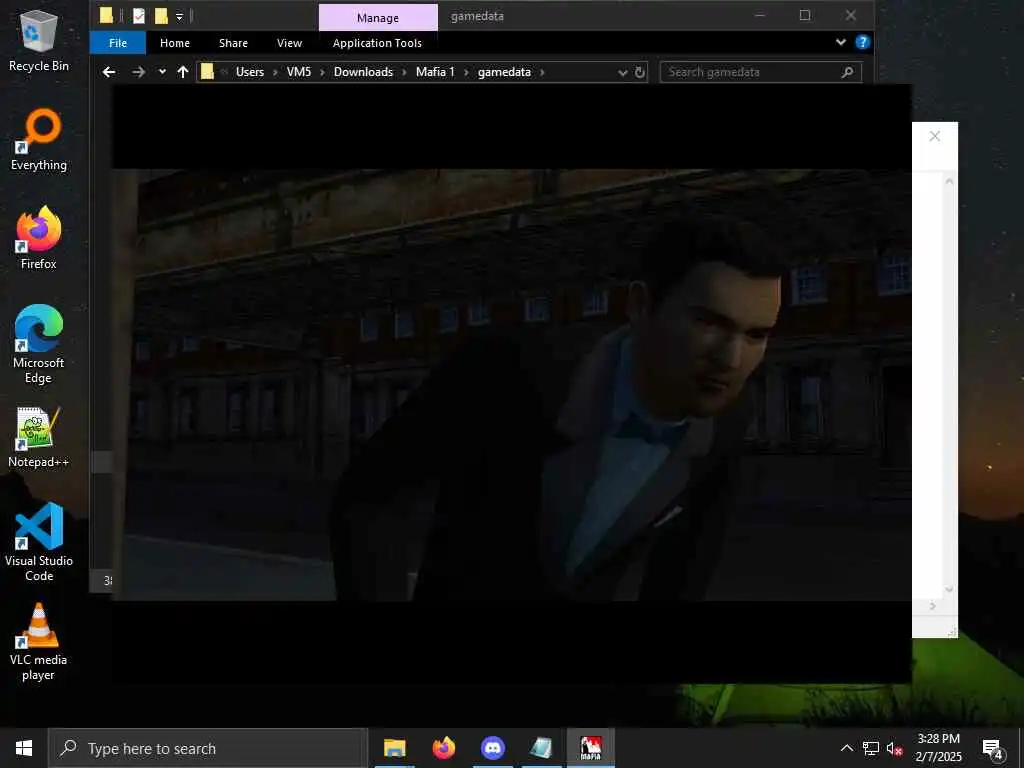Screen dimensions: 1024x768
Task: Expand chevron after Mafia 1 in breadcrumb
Action: pos(466,72)
